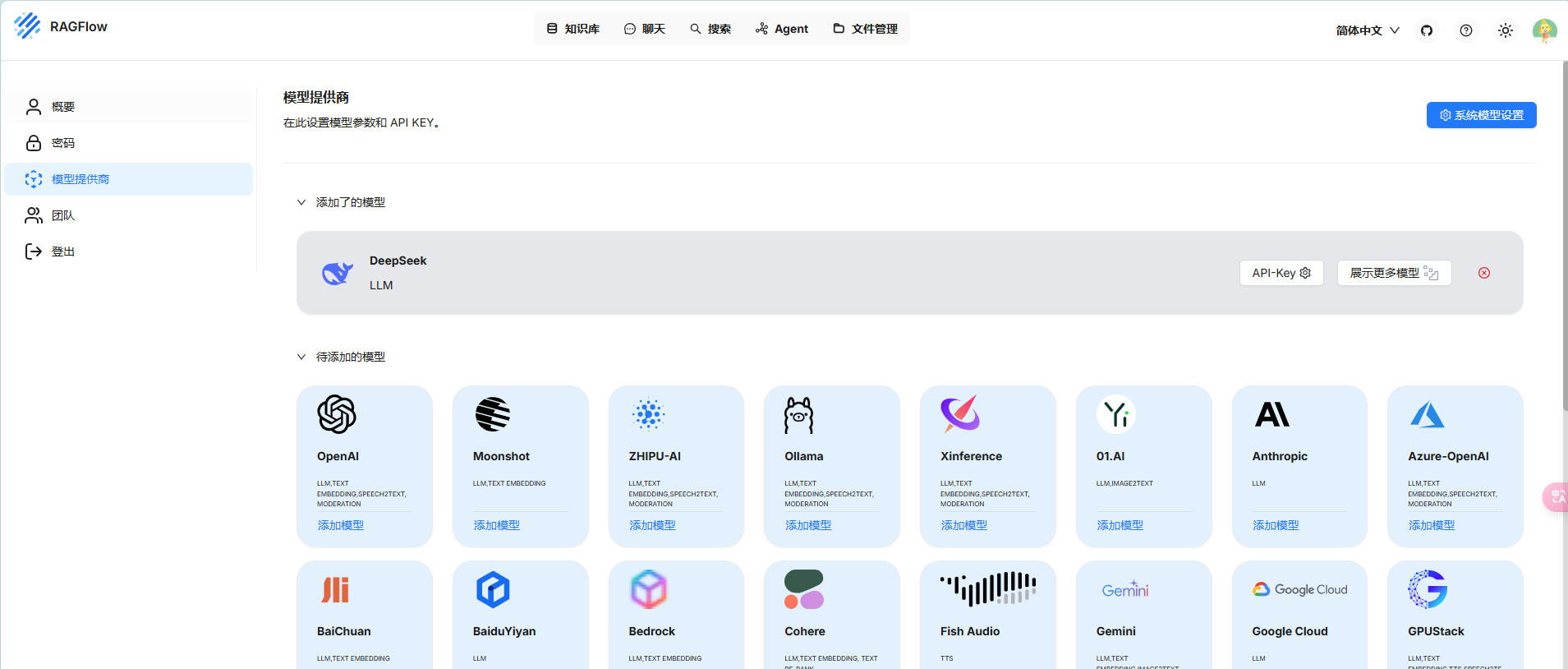This screenshot has width=1568, height=669.
Task: Click 添加模型 under Anthropic
Action: coord(1276,525)
